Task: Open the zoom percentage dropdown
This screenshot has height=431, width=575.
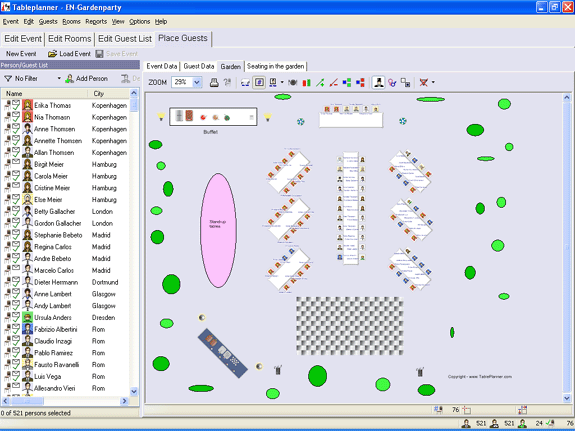Action: (197, 82)
